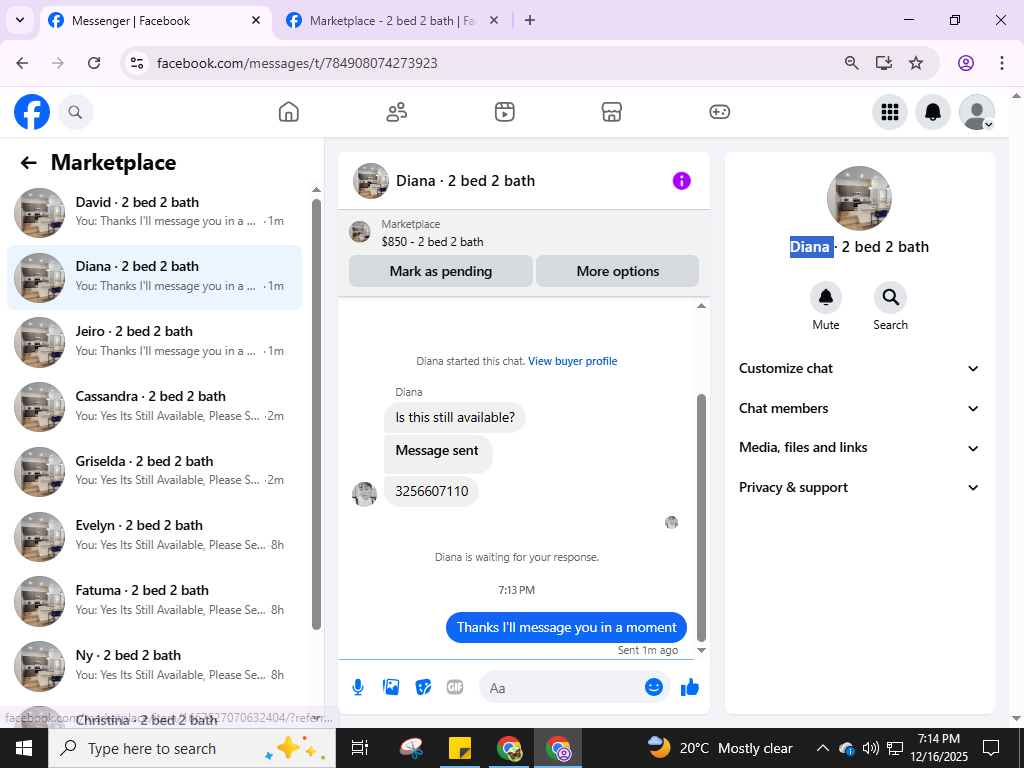Expand Media, files and links section
This screenshot has height=768, width=1024.
pyautogui.click(x=859, y=448)
